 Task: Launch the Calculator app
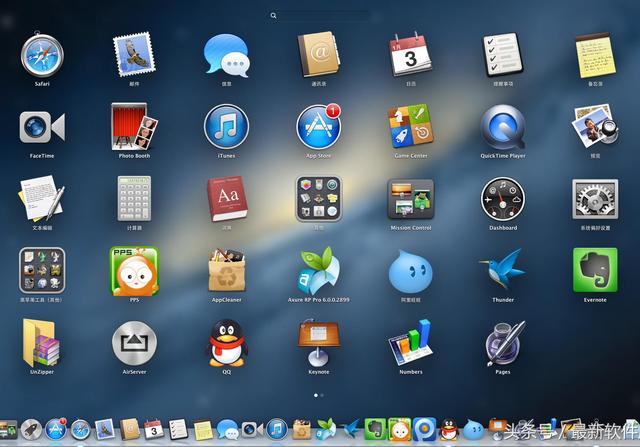[134, 198]
